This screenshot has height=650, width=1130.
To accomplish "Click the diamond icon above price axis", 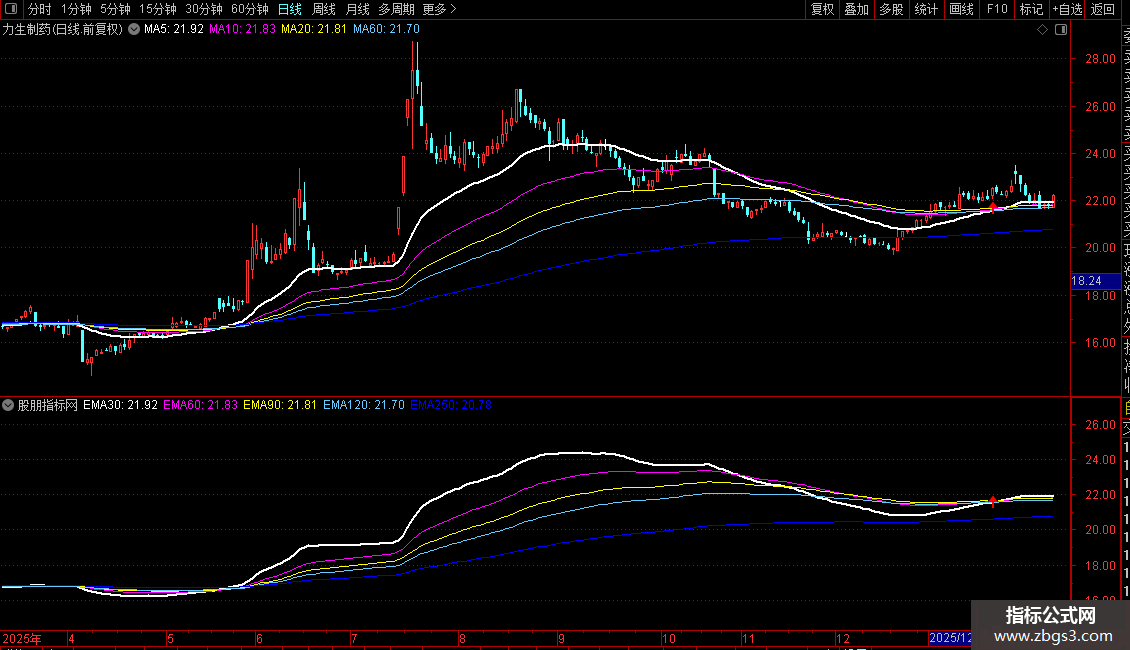I will (x=1043, y=30).
